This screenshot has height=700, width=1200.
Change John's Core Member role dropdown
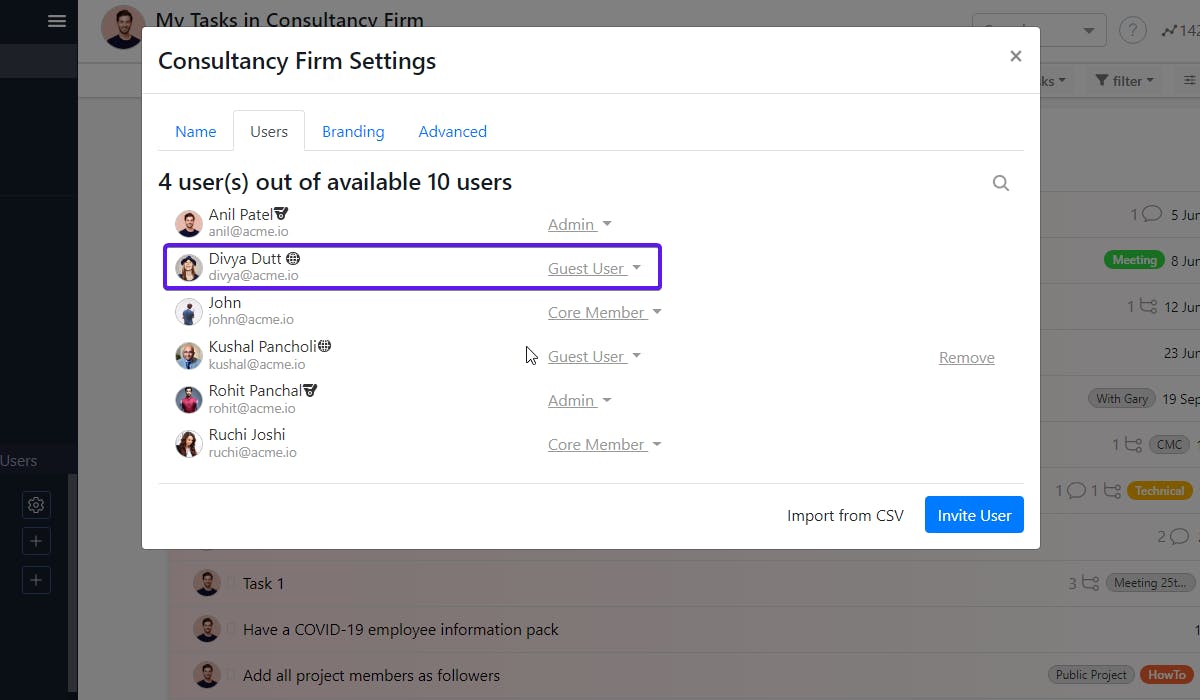pos(604,313)
